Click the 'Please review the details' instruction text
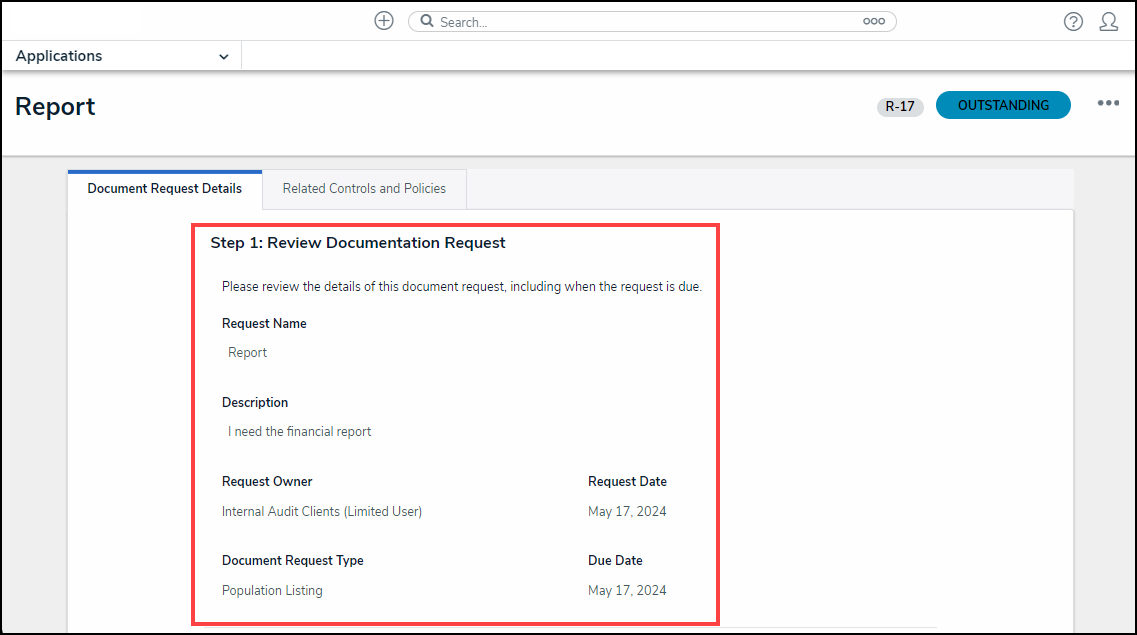The width and height of the screenshot is (1137, 635). pyautogui.click(x=462, y=286)
